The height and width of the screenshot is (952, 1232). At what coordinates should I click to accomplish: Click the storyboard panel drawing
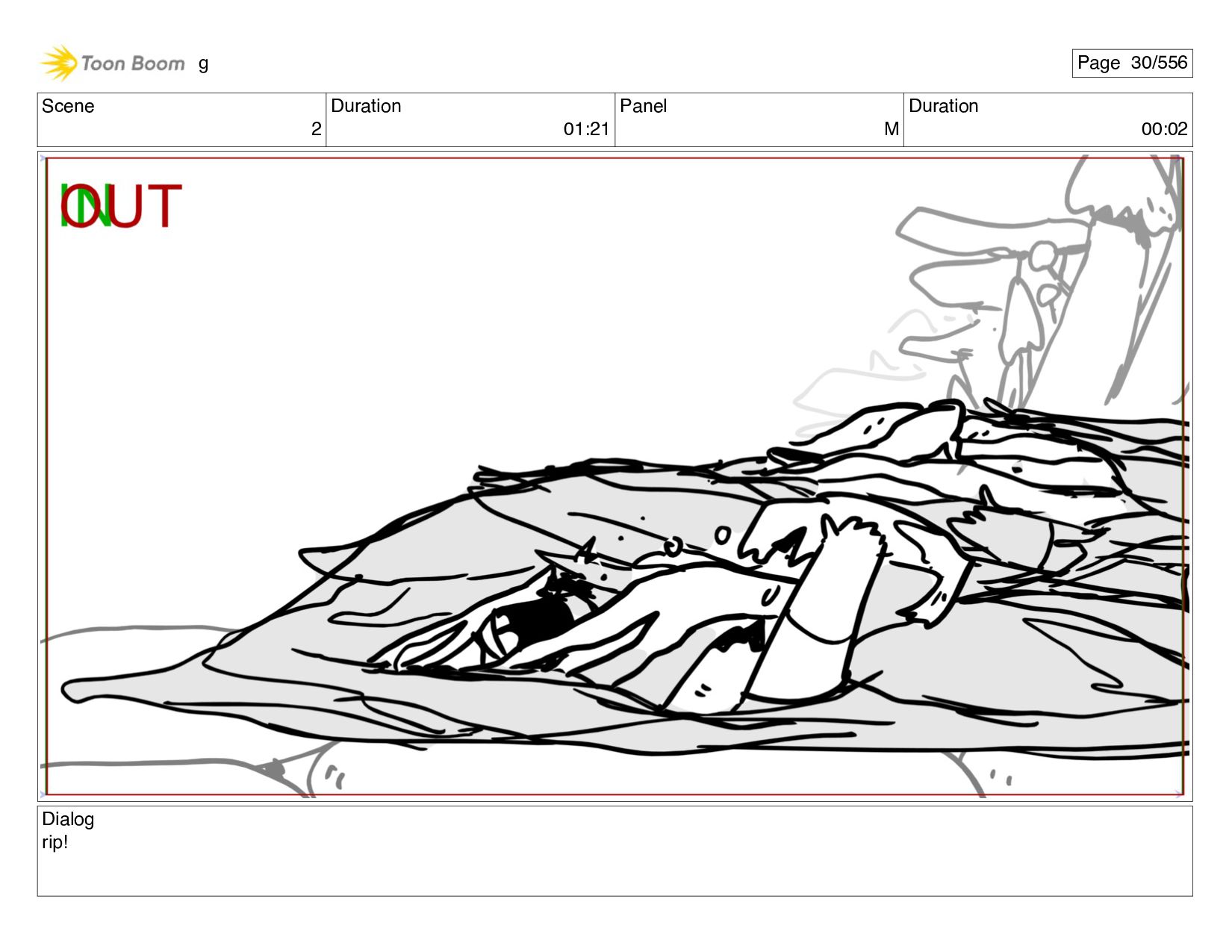click(615, 476)
